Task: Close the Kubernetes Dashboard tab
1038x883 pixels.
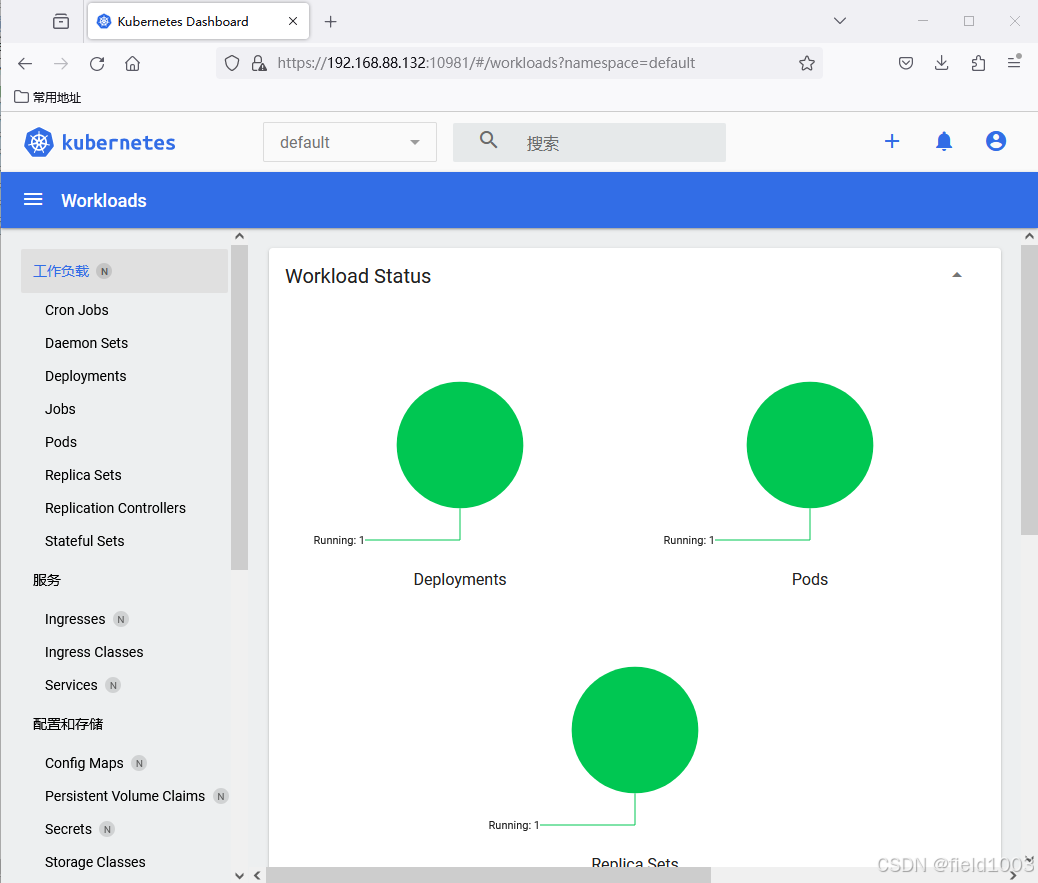Action: (293, 21)
